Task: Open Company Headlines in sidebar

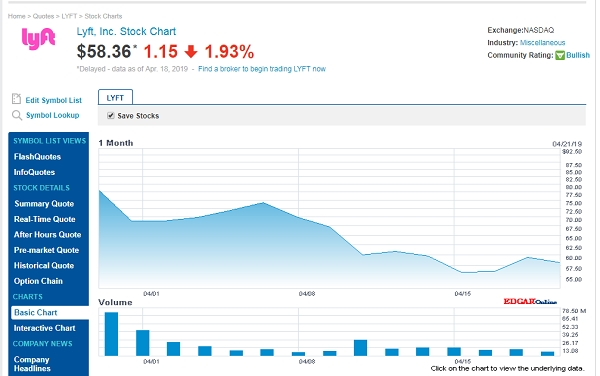Action: (32, 364)
